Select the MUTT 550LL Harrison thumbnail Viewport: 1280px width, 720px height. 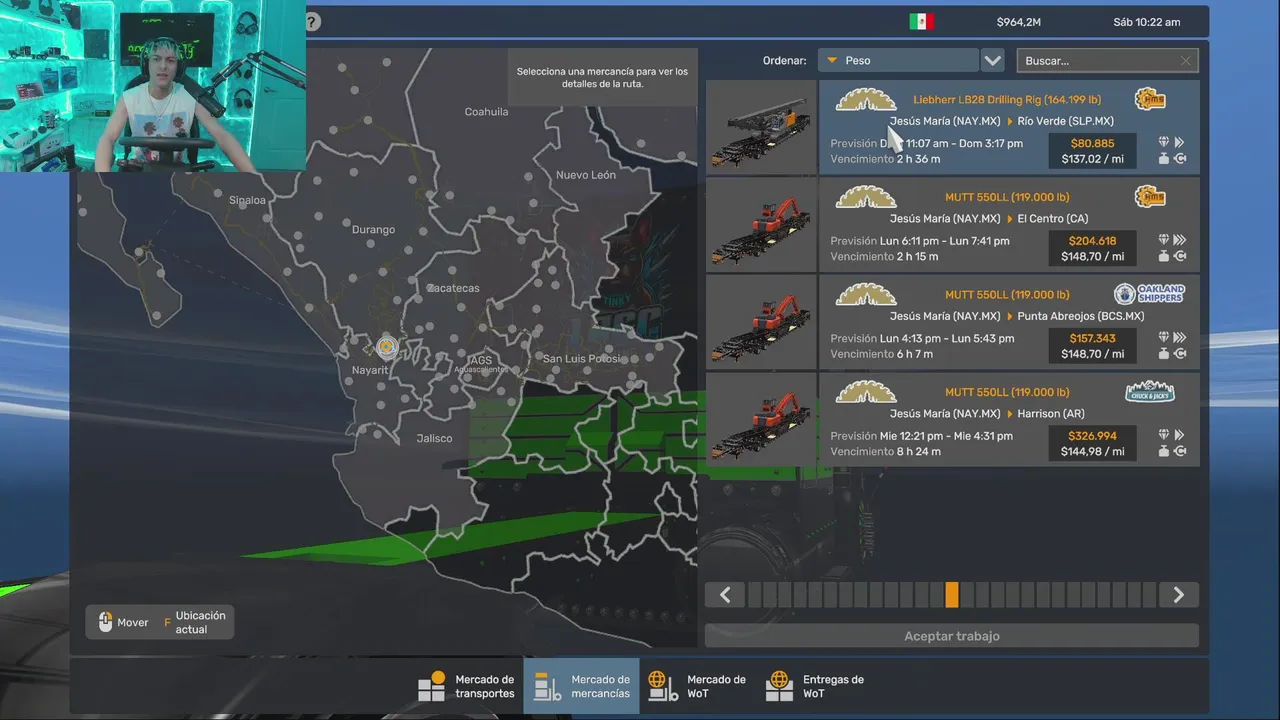coord(761,420)
